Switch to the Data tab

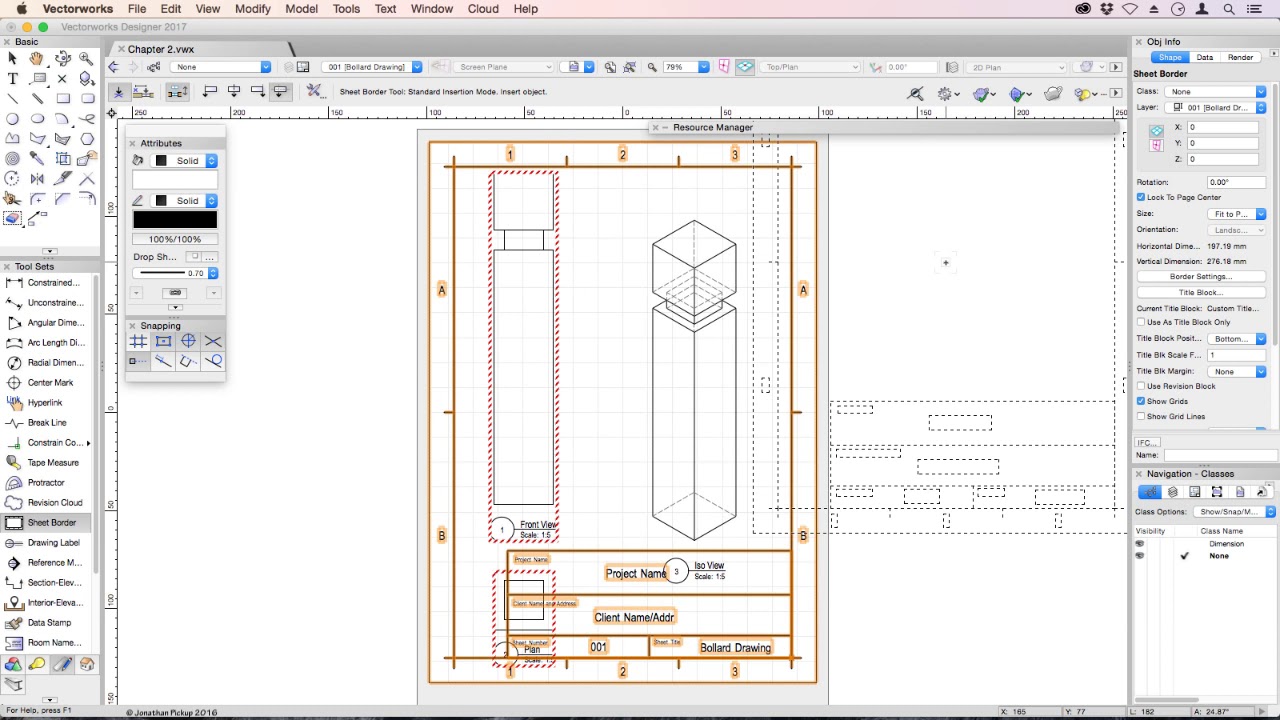[x=1205, y=58]
